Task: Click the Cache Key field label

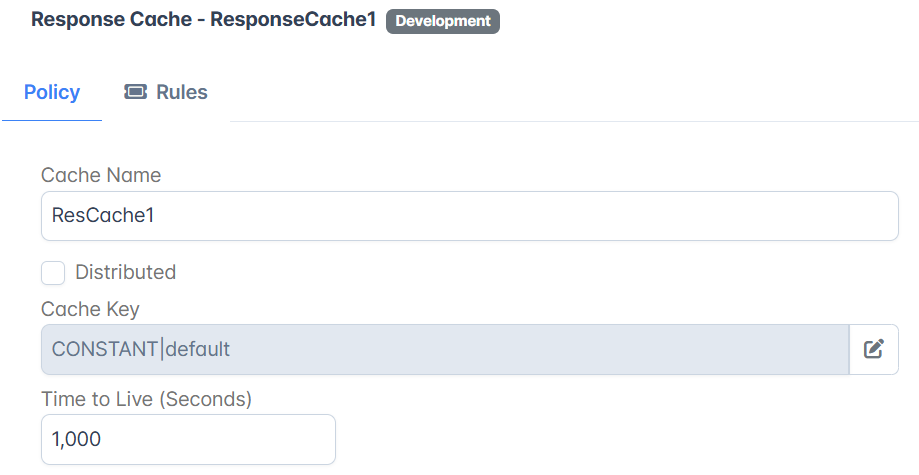Action: click(x=90, y=309)
